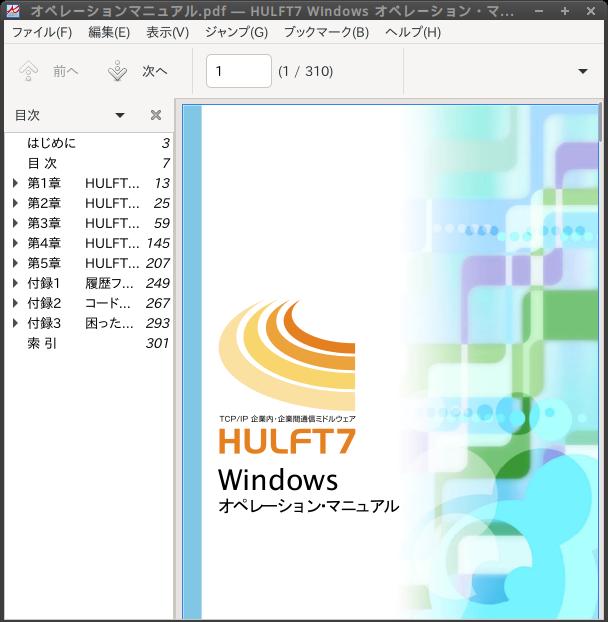The width and height of the screenshot is (608, 622).
Task: Open the 表示(V) menu
Action: pyautogui.click(x=167, y=32)
